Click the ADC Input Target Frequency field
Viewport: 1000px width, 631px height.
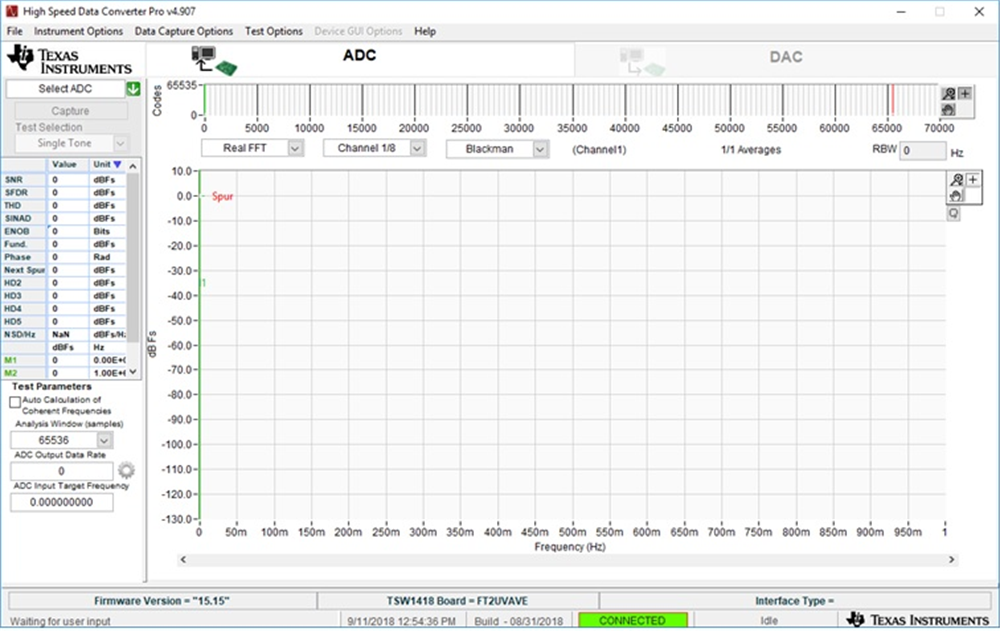point(62,502)
